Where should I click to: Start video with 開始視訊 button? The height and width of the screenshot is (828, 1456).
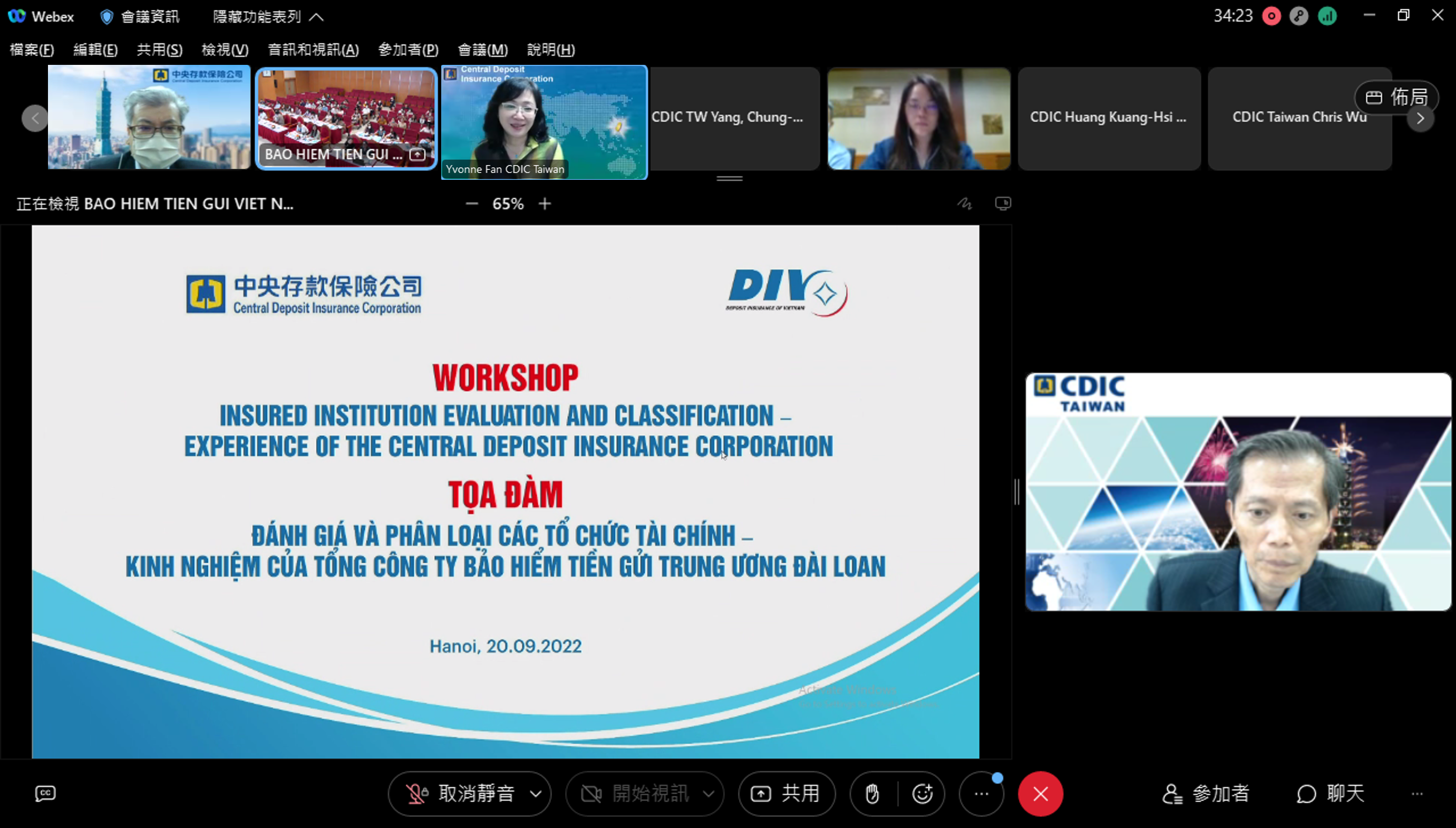635,793
